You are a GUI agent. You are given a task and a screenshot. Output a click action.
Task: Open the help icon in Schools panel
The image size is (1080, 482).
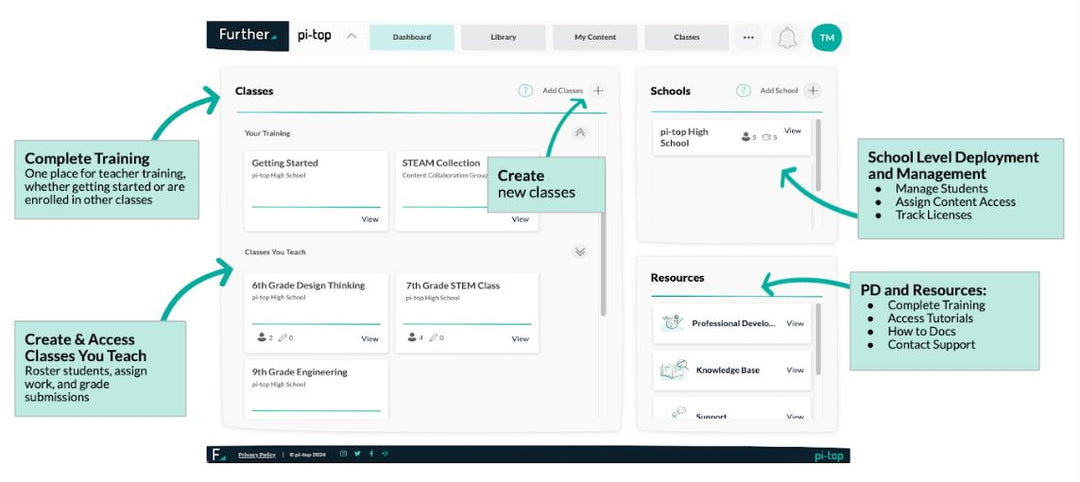(743, 91)
